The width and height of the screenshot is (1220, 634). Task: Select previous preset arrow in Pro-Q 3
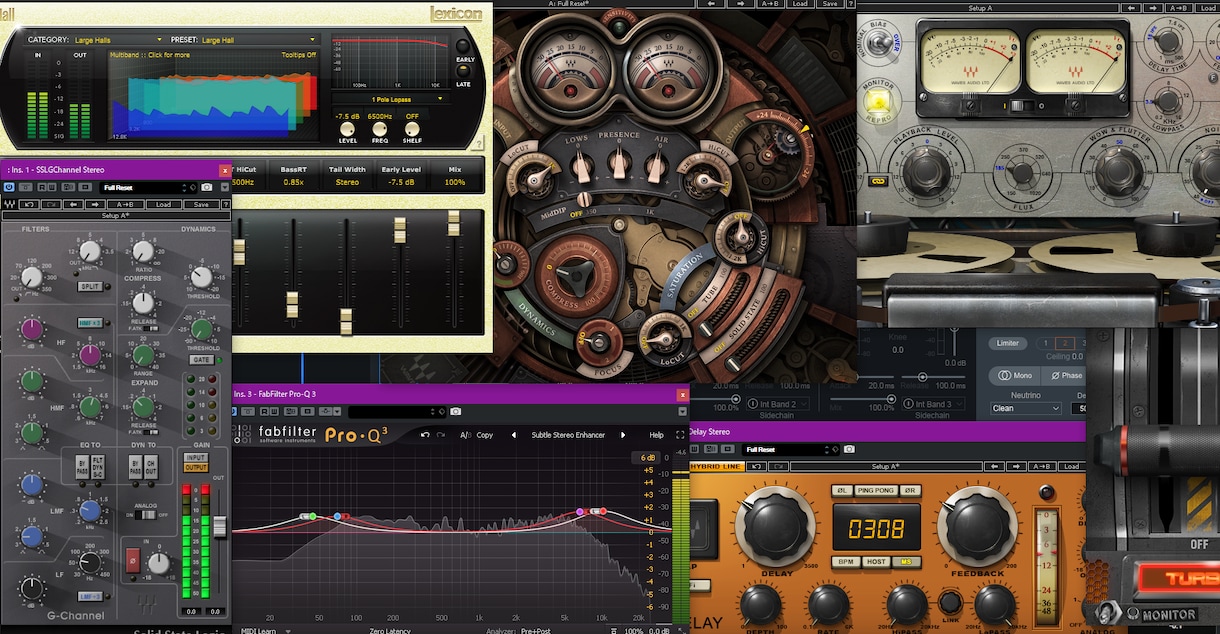coord(514,435)
